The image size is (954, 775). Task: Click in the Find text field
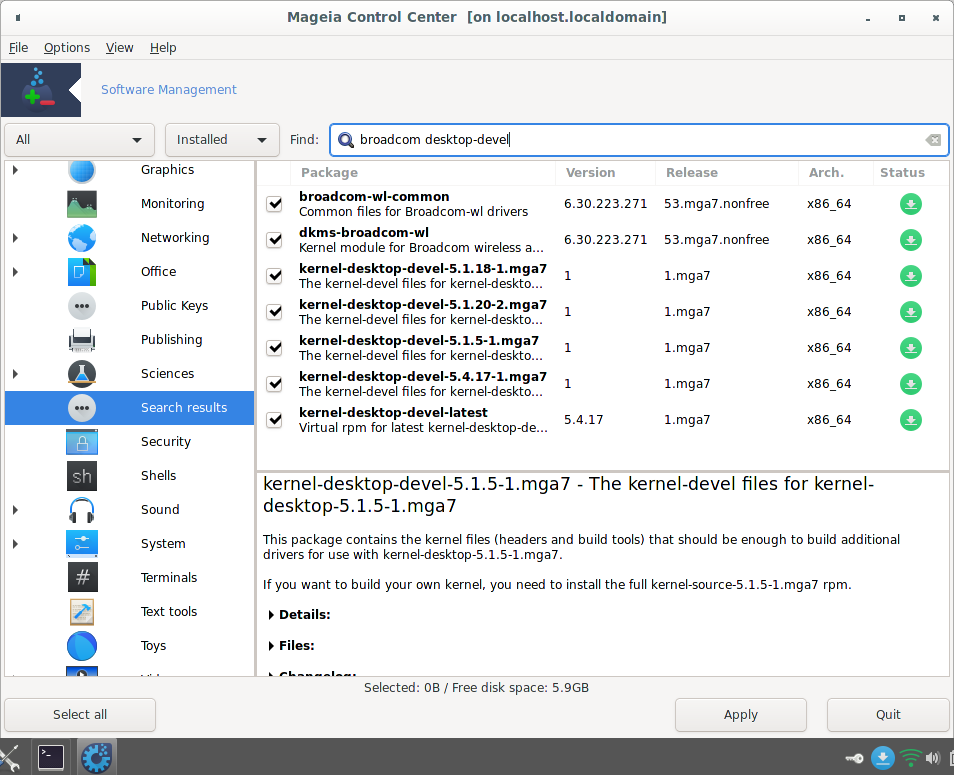coord(639,140)
